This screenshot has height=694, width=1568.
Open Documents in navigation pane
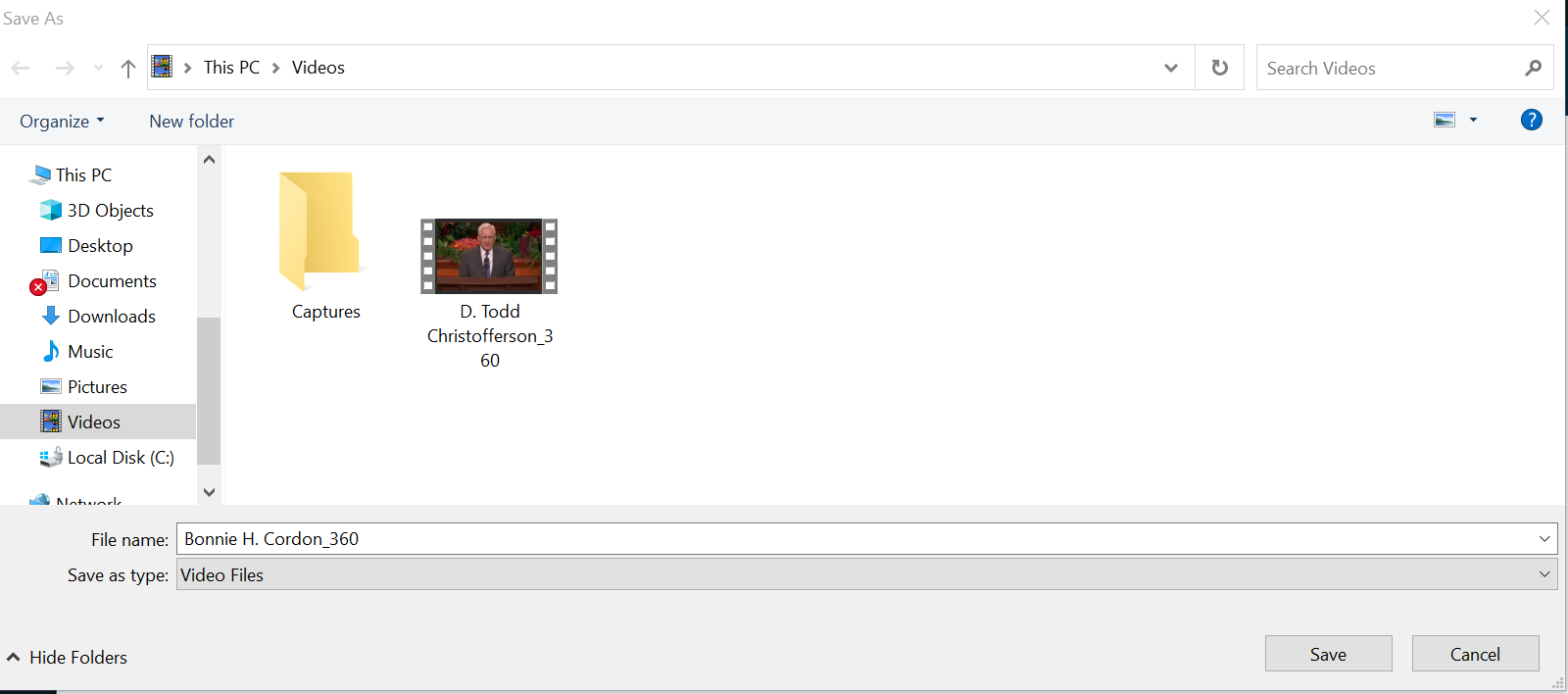pyautogui.click(x=112, y=281)
